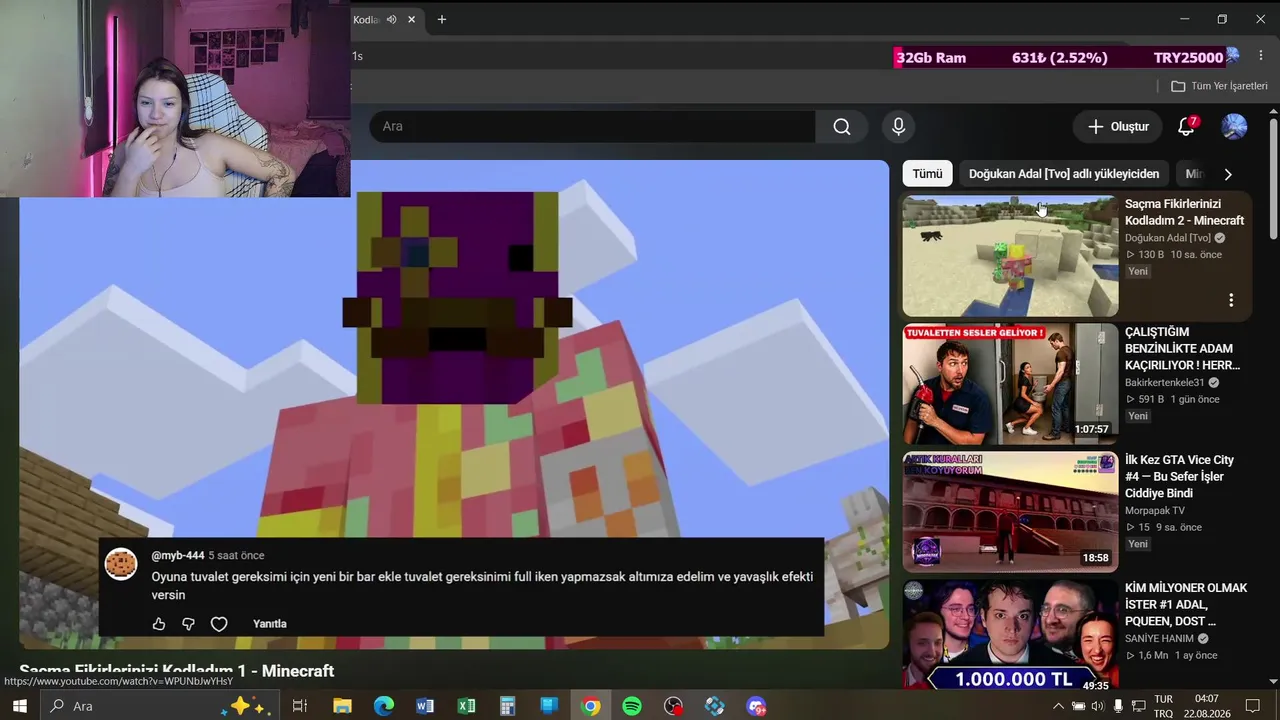
Task: Open the Windows Start menu
Action: 19,706
